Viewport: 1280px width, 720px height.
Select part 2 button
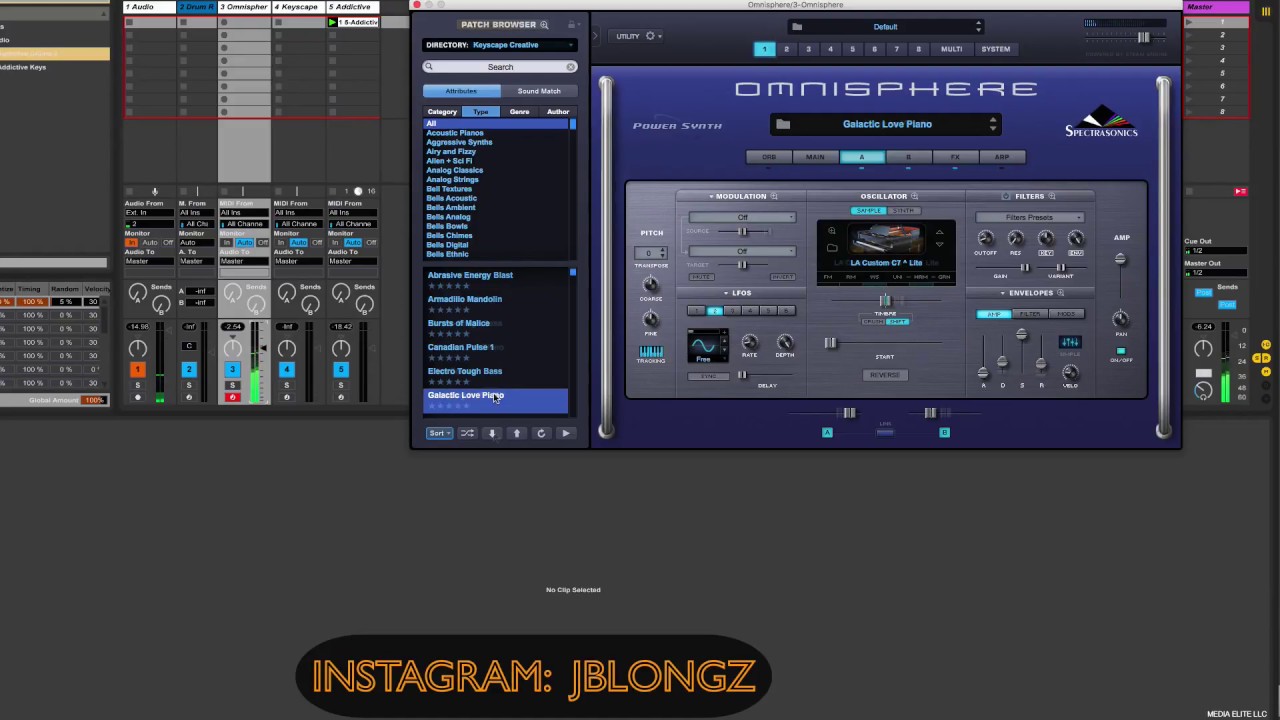[x=786, y=49]
